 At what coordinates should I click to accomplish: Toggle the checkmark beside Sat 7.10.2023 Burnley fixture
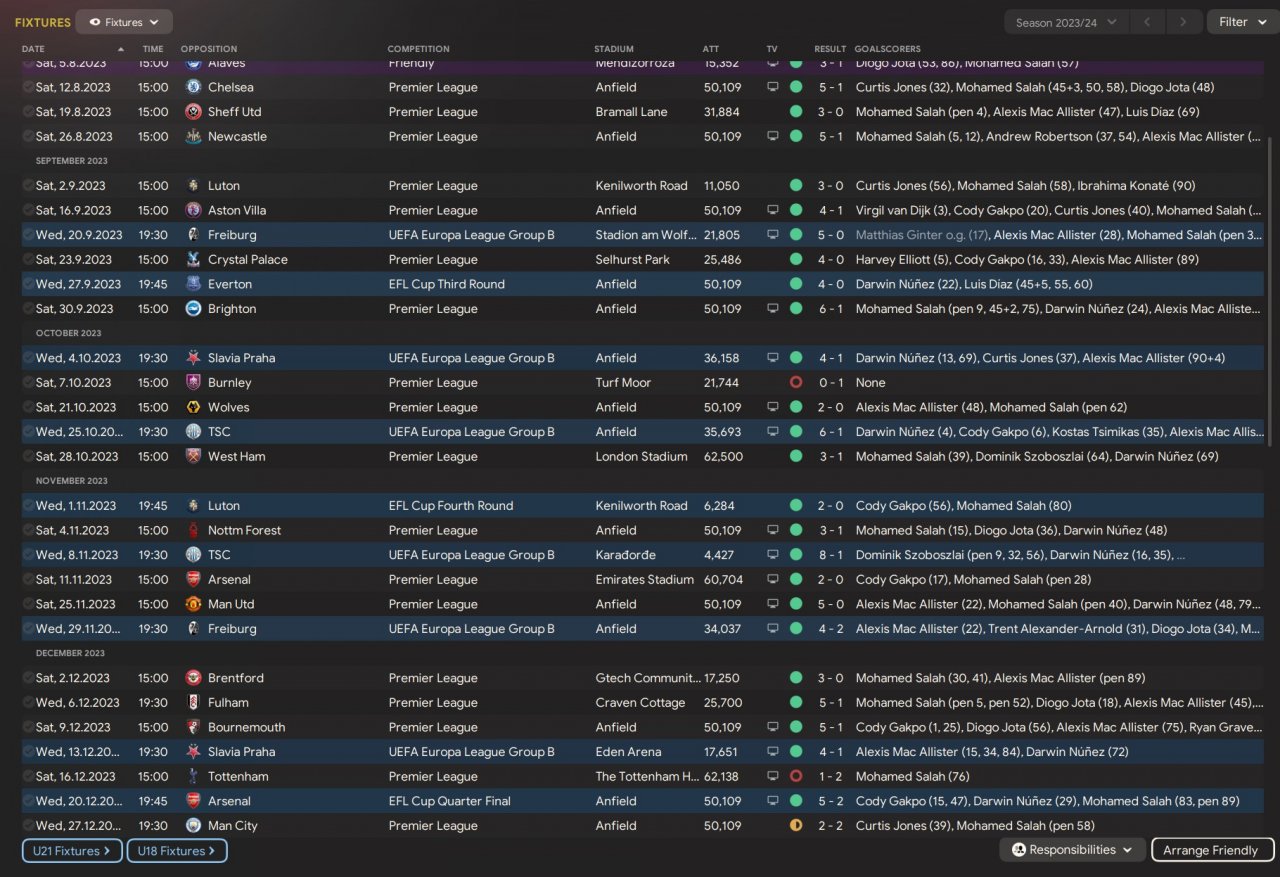28,382
